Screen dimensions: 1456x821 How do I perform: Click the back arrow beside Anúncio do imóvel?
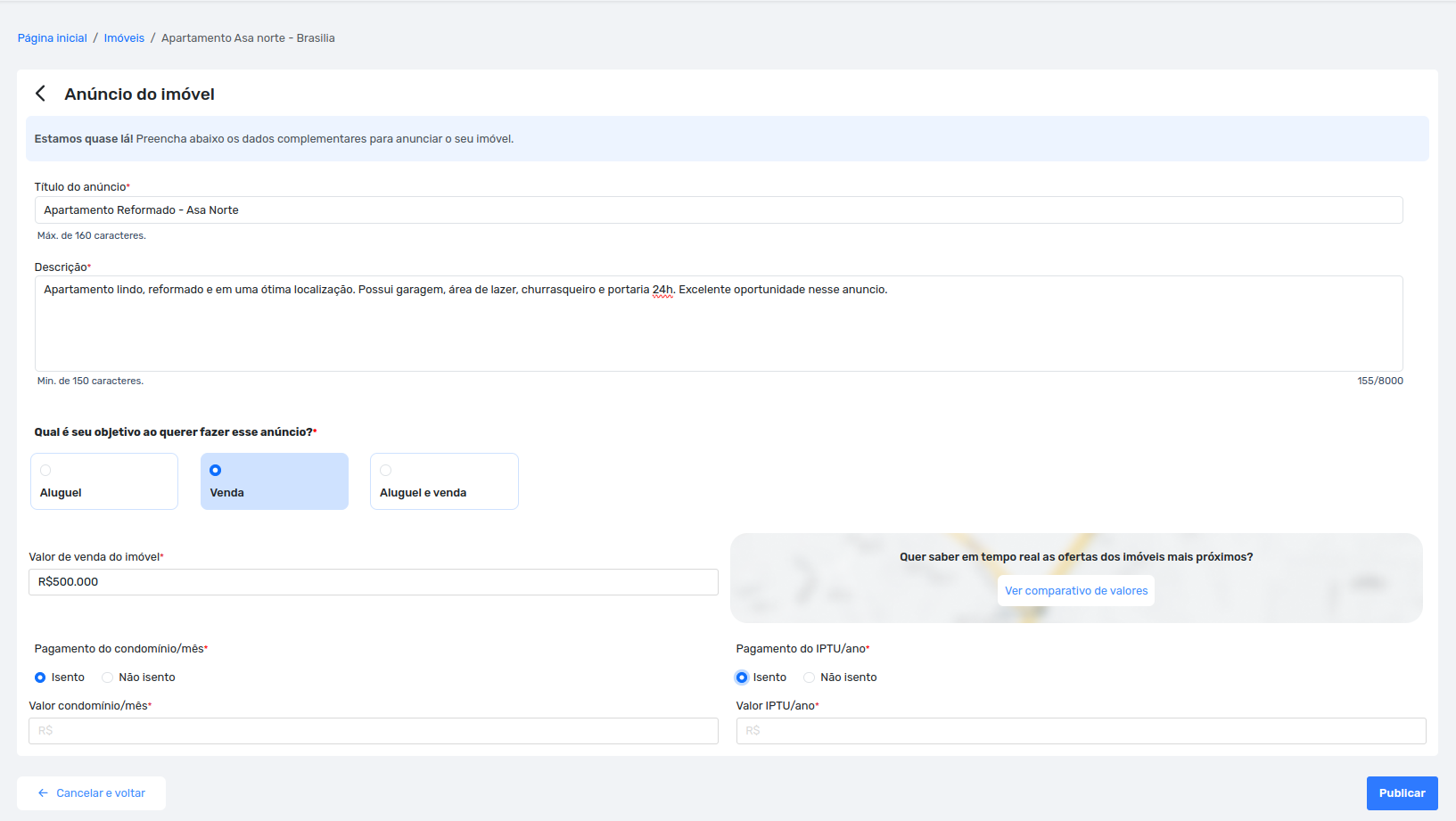pyautogui.click(x=41, y=94)
